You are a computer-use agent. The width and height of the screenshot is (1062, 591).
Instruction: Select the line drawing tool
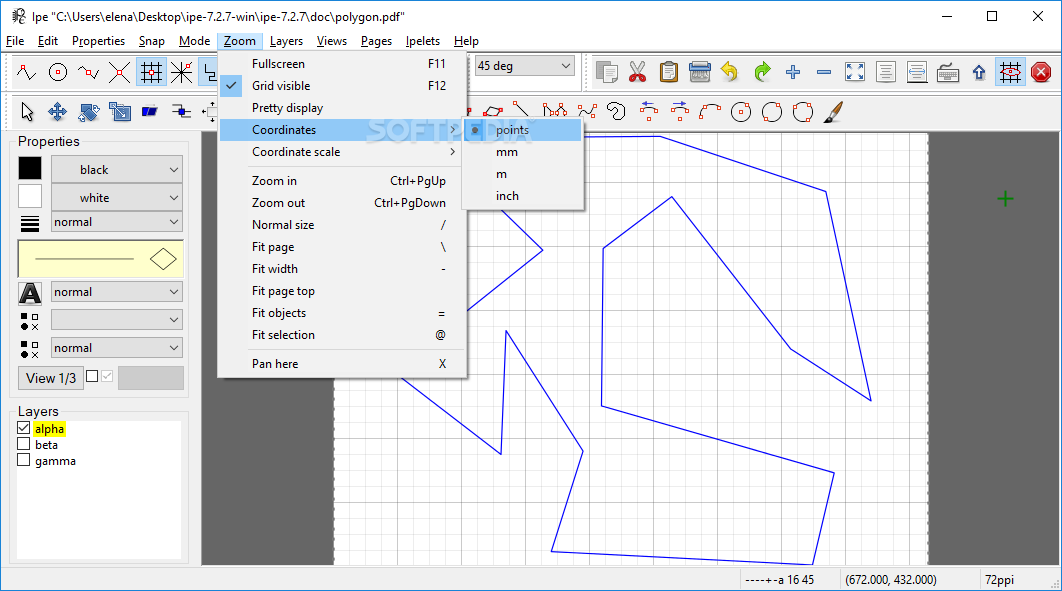coord(521,110)
